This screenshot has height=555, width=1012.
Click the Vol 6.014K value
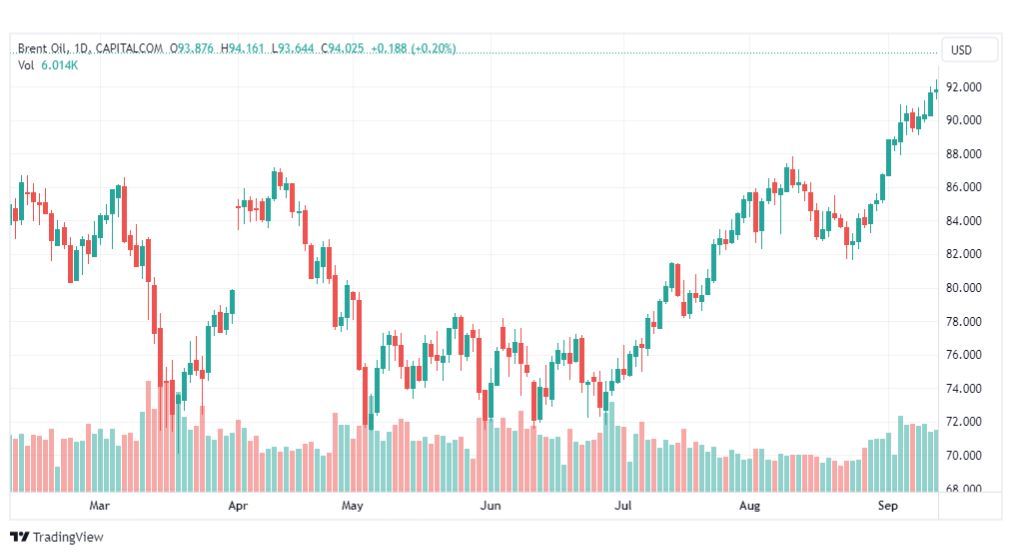59,65
